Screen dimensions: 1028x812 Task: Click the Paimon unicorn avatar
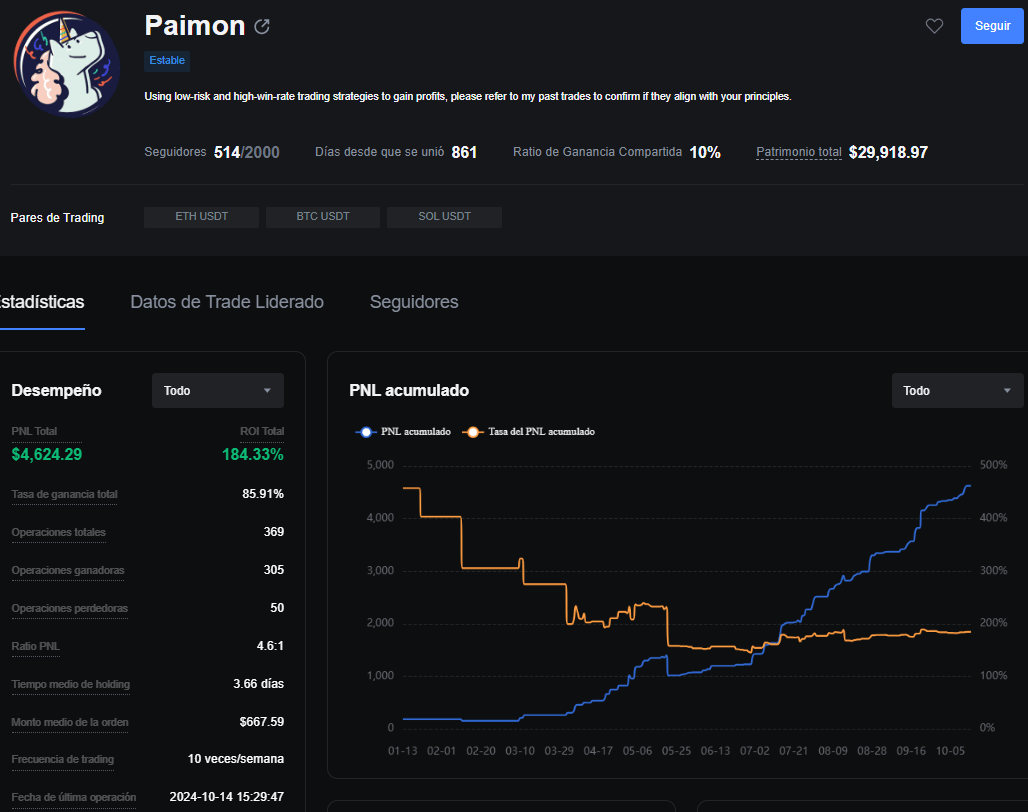[x=66, y=63]
